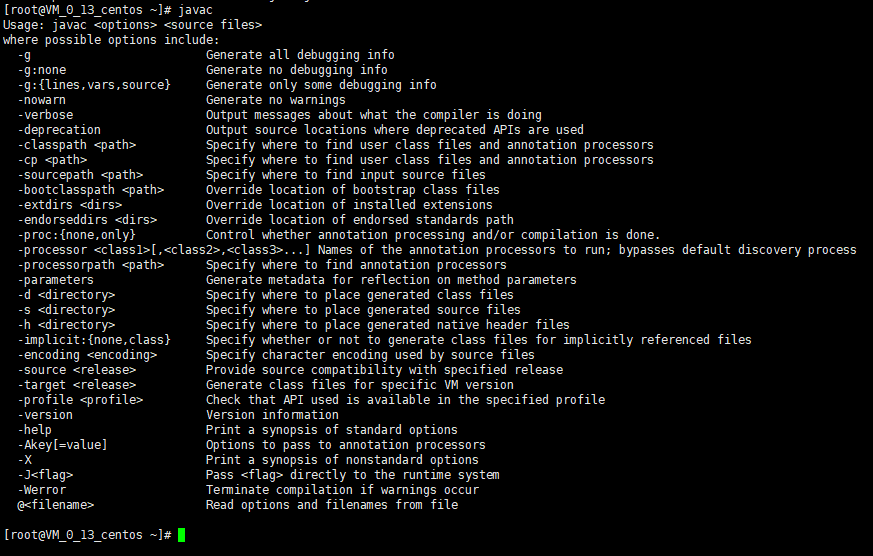Viewport: 873px width, 556px height.
Task: Click the -implicit:{none,class} option
Action: pyautogui.click(x=94, y=340)
